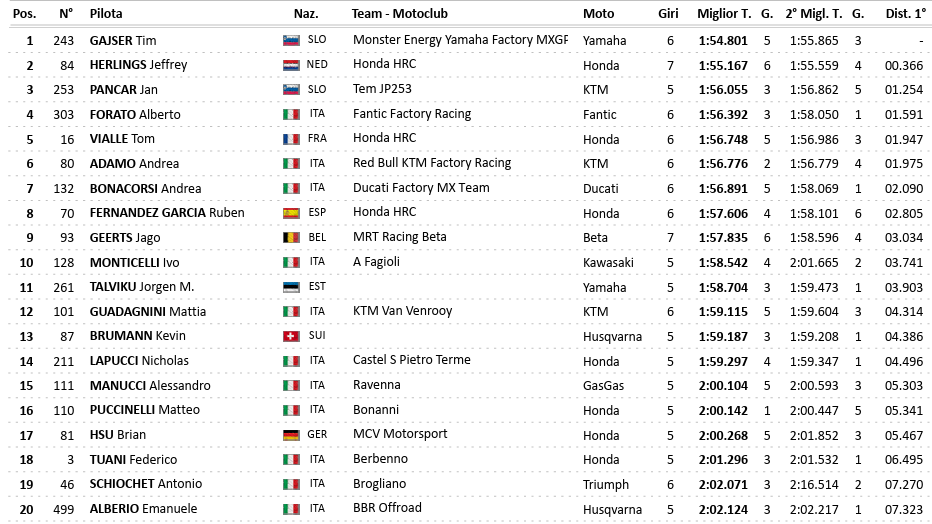Click Gajser's best lap time 1:54.801
This screenshot has width=932, height=524.
[x=725, y=41]
